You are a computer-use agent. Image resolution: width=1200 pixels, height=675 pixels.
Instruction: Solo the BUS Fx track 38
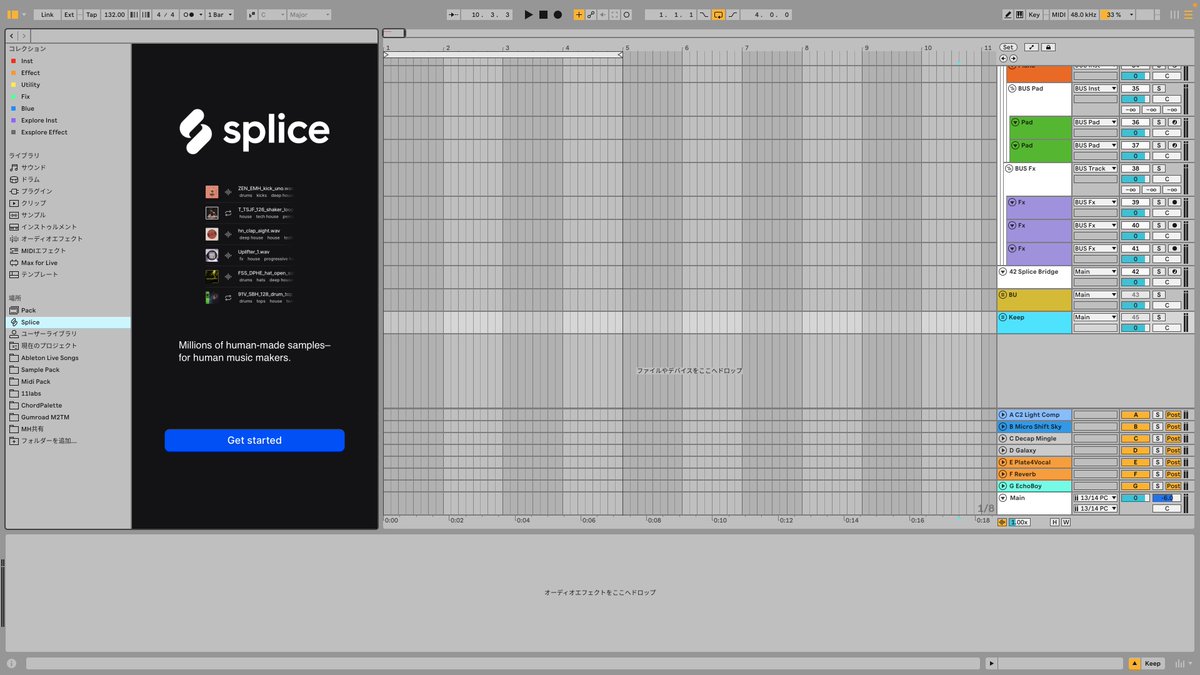coord(1158,168)
